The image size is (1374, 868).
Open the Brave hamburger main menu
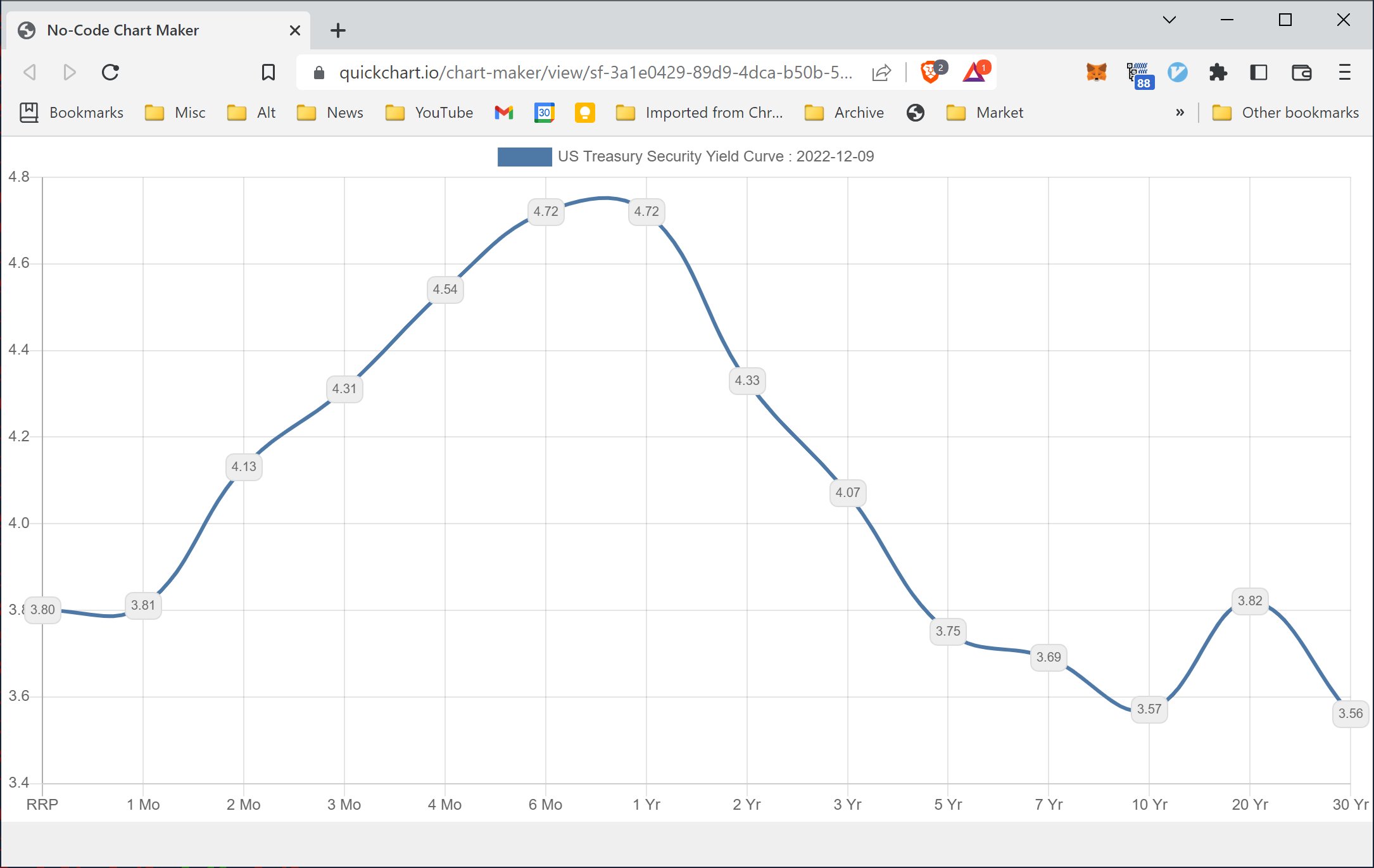(x=1345, y=73)
